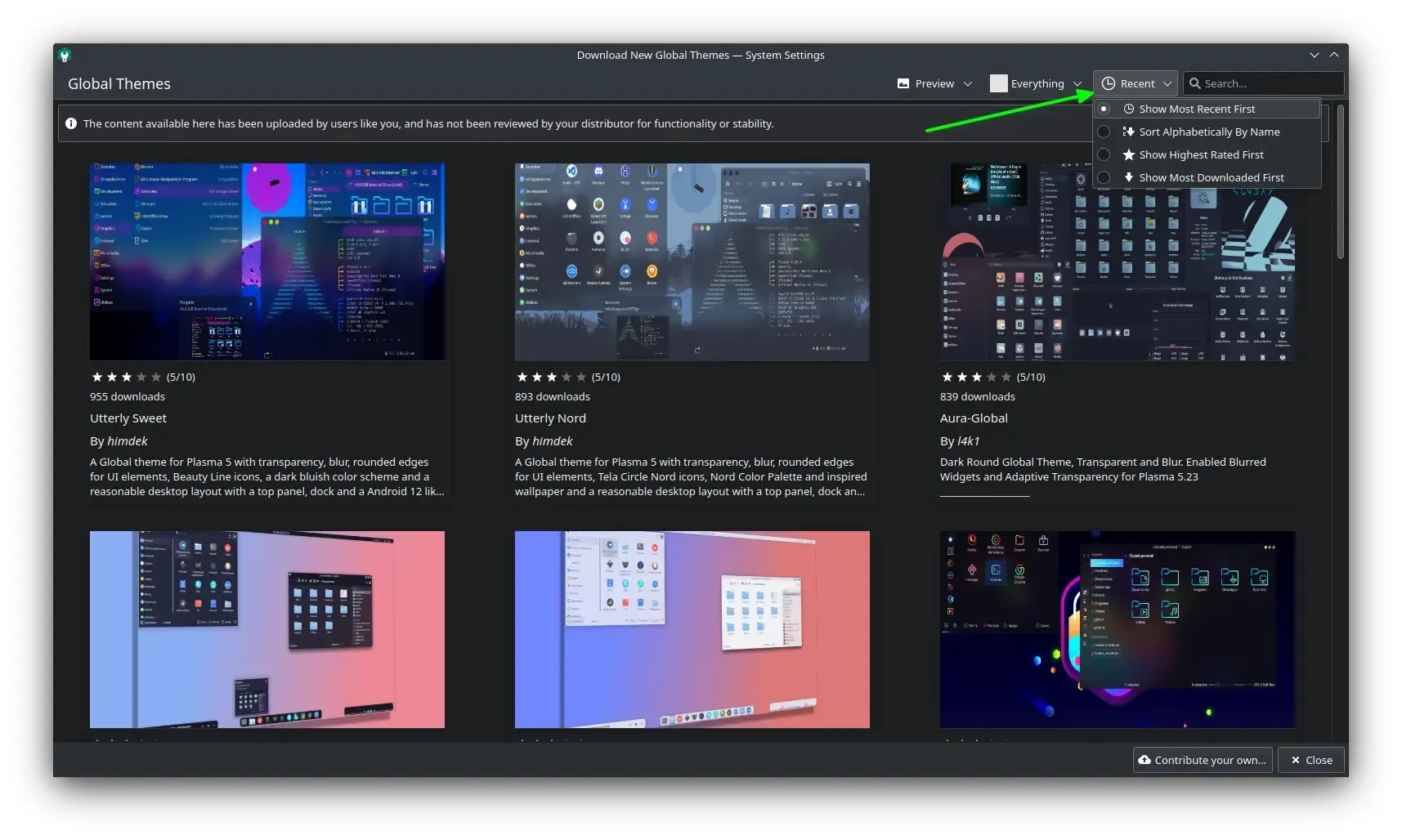
Task: Choose Show Most Downloaded First menu entry
Action: pos(1211,177)
